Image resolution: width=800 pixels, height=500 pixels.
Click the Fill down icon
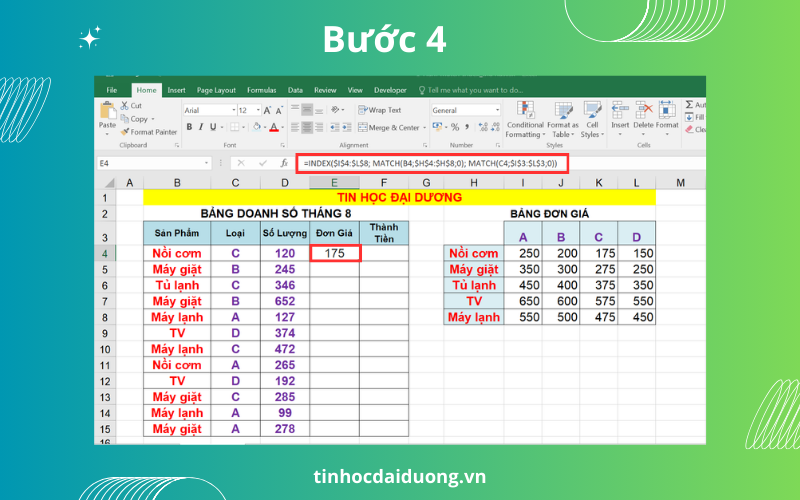point(689,117)
